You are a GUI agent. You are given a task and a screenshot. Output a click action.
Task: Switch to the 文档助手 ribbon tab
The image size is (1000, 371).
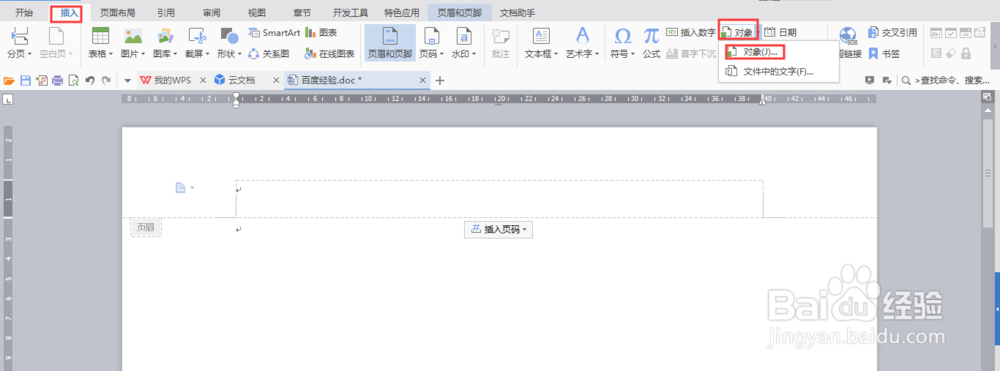pyautogui.click(x=517, y=12)
